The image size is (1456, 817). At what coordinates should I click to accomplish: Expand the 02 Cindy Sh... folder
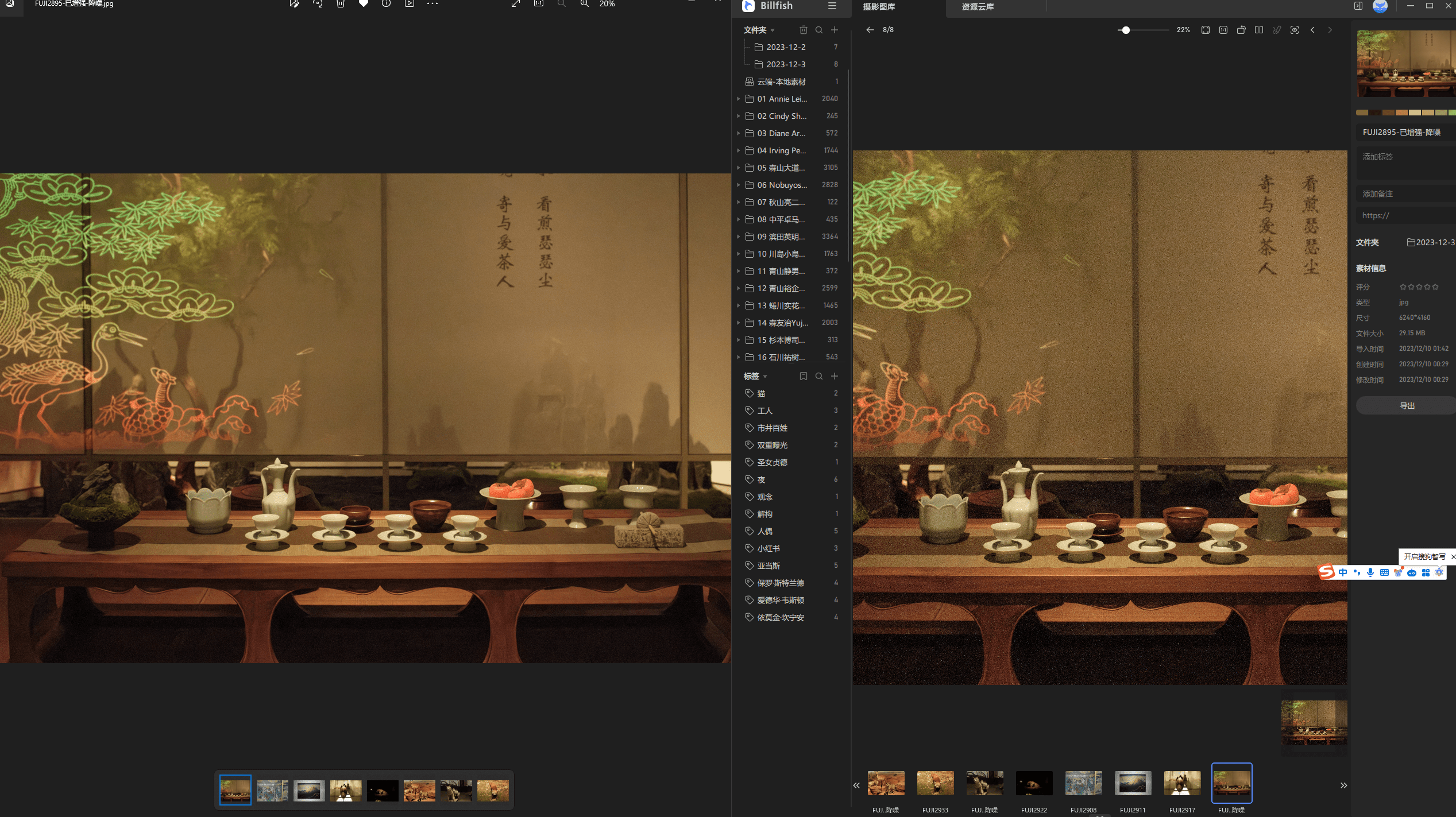[738, 116]
